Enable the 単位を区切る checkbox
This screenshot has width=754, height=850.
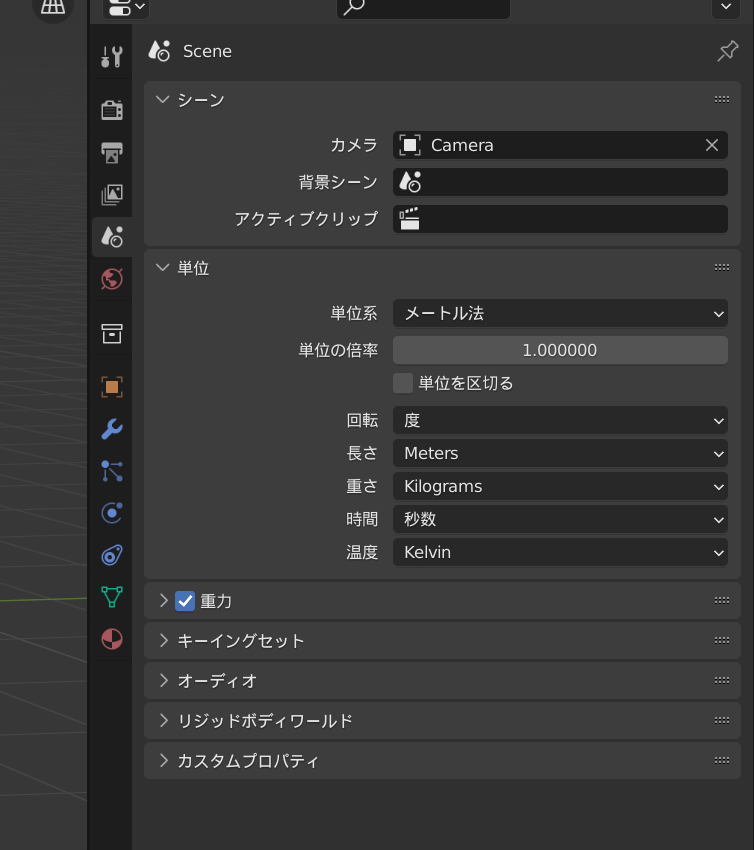[403, 383]
